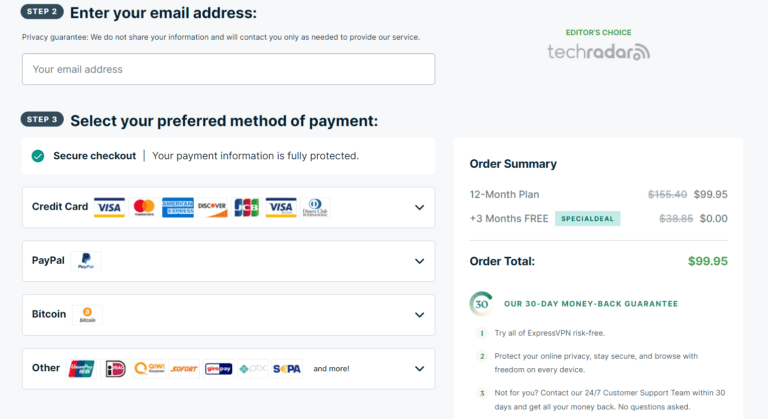Click the SPECIALDEAL coupon badge

588,219
